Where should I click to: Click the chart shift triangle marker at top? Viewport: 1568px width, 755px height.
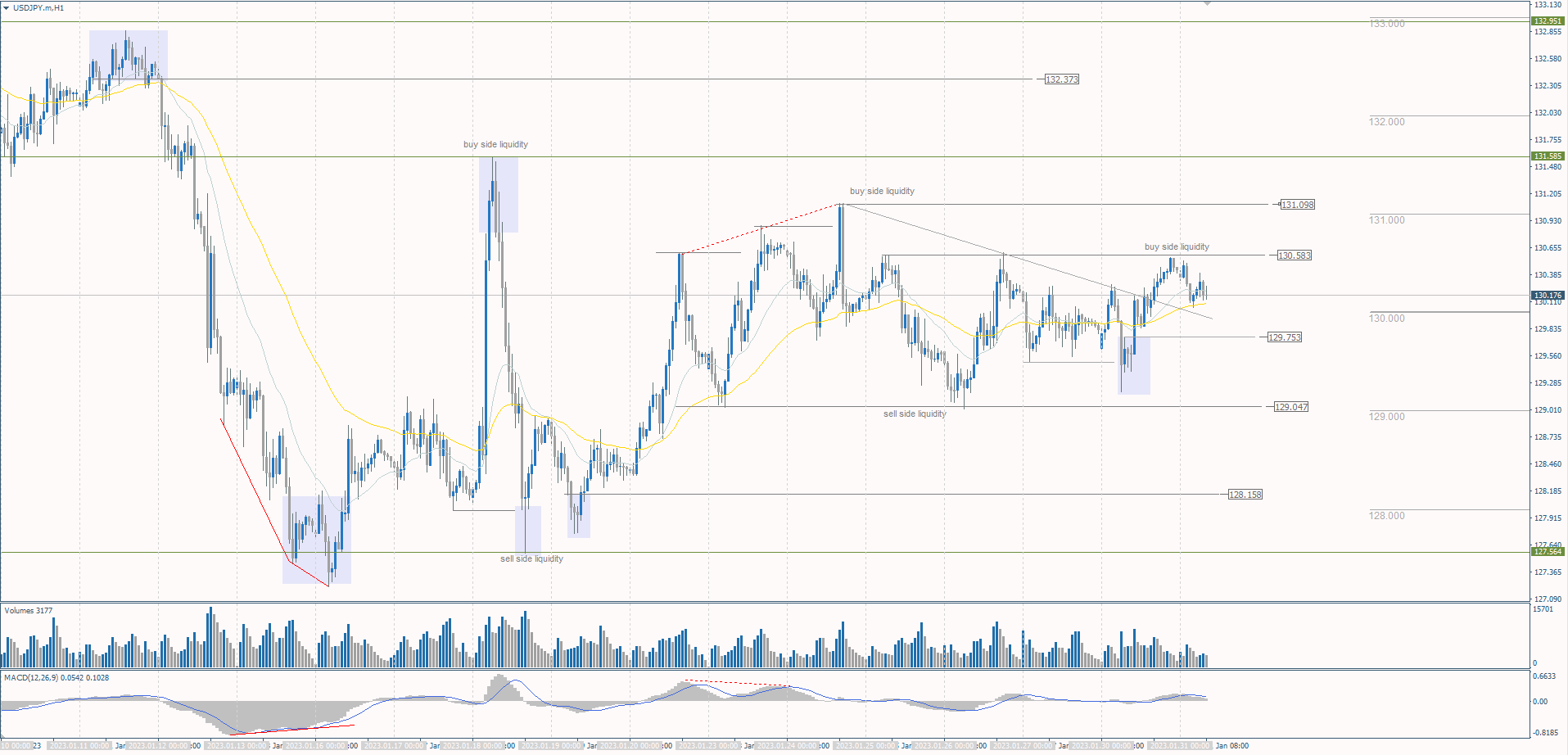coord(1207,3)
